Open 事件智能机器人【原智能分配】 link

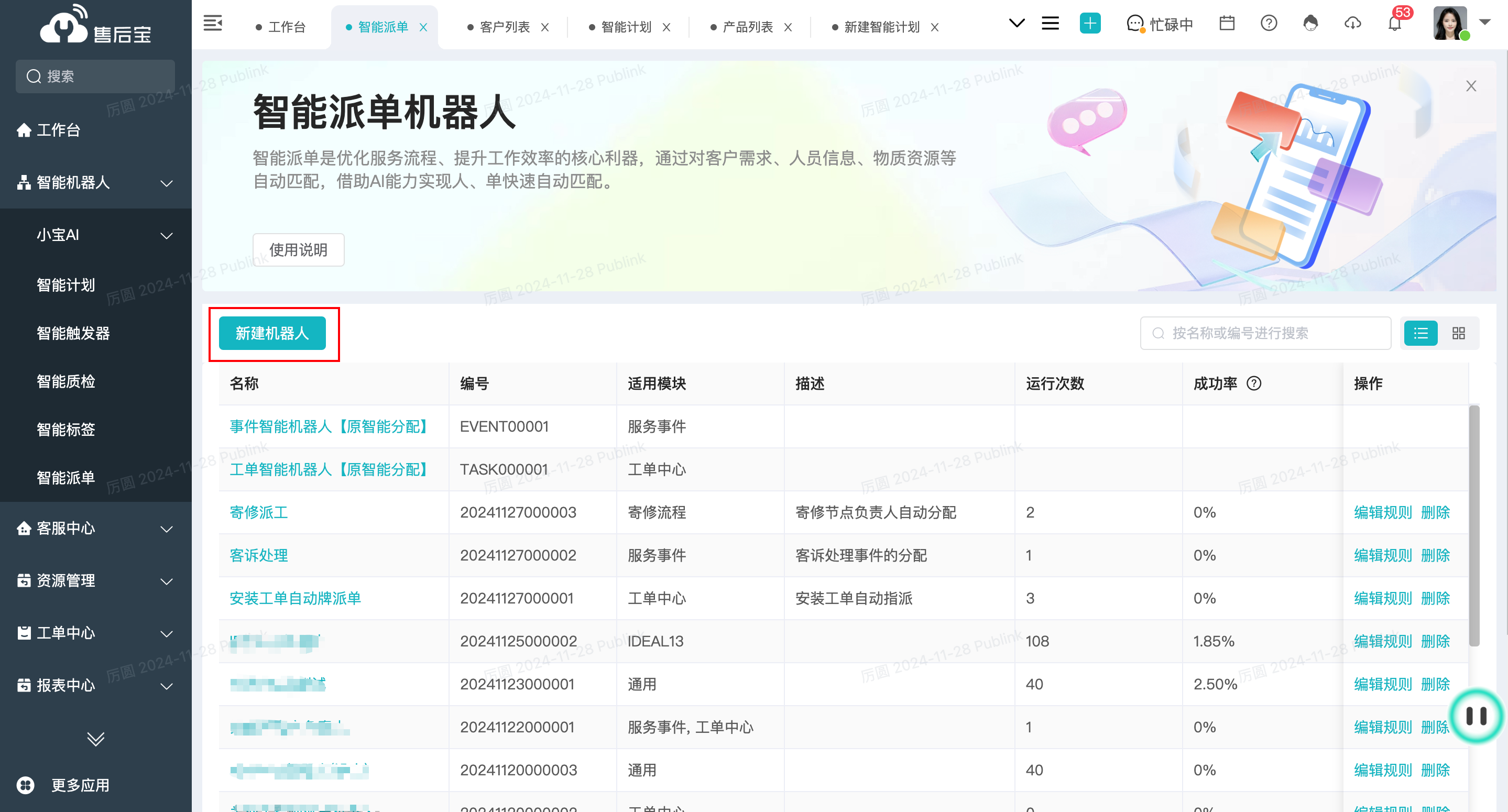(x=330, y=427)
